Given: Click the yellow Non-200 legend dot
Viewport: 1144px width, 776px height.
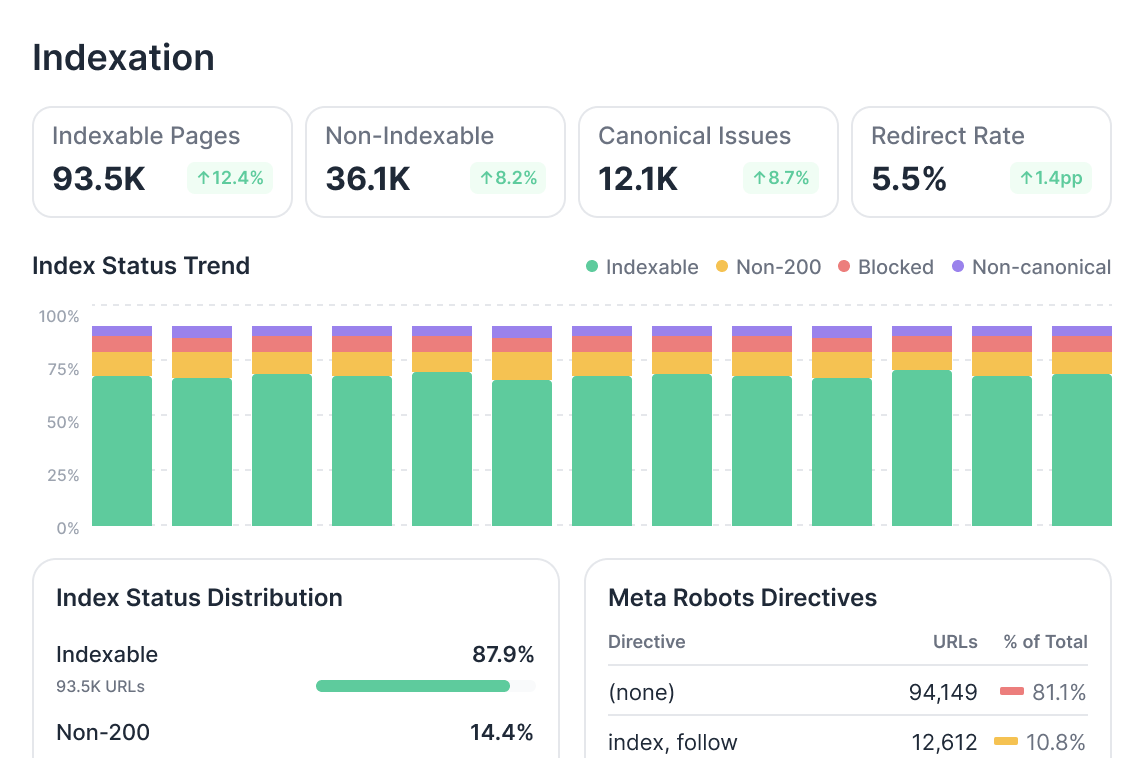Looking at the screenshot, I should 722,267.
